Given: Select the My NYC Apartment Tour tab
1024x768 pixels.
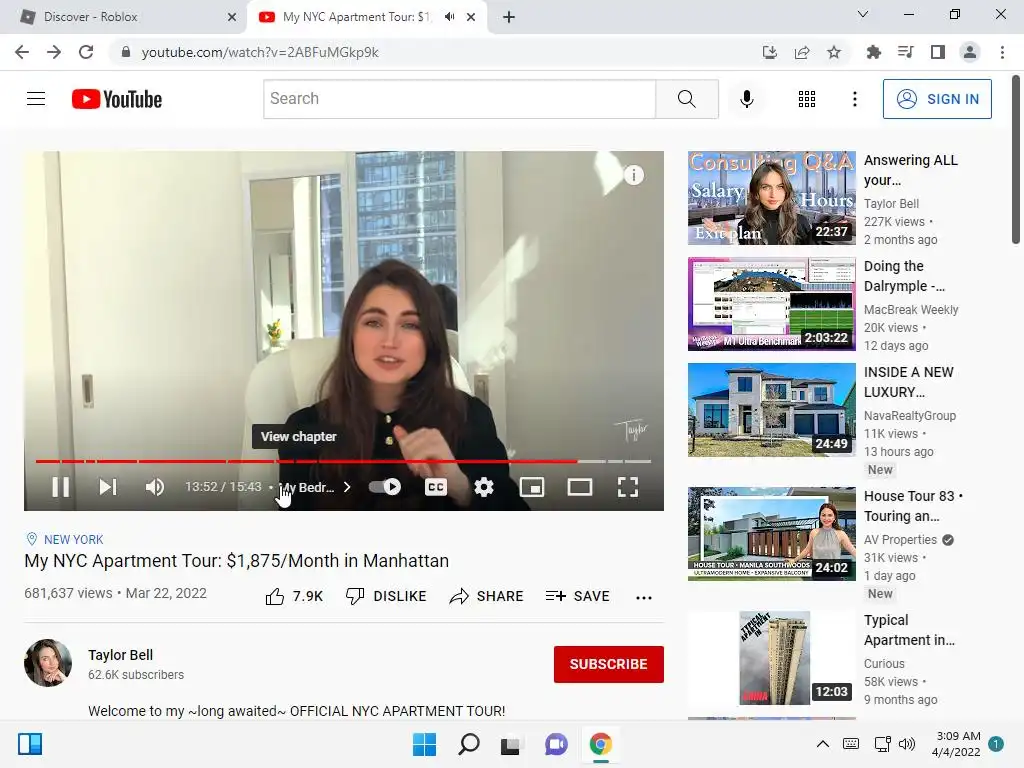Looking at the screenshot, I should pyautogui.click(x=357, y=17).
